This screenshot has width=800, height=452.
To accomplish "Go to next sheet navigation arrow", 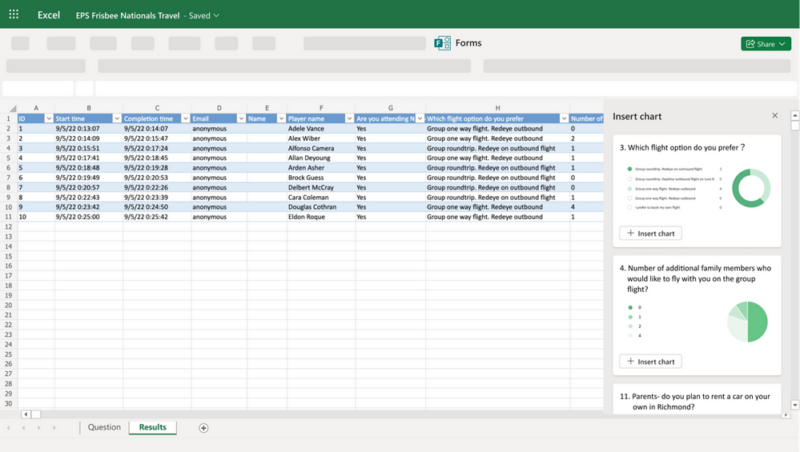I will (x=39, y=428).
